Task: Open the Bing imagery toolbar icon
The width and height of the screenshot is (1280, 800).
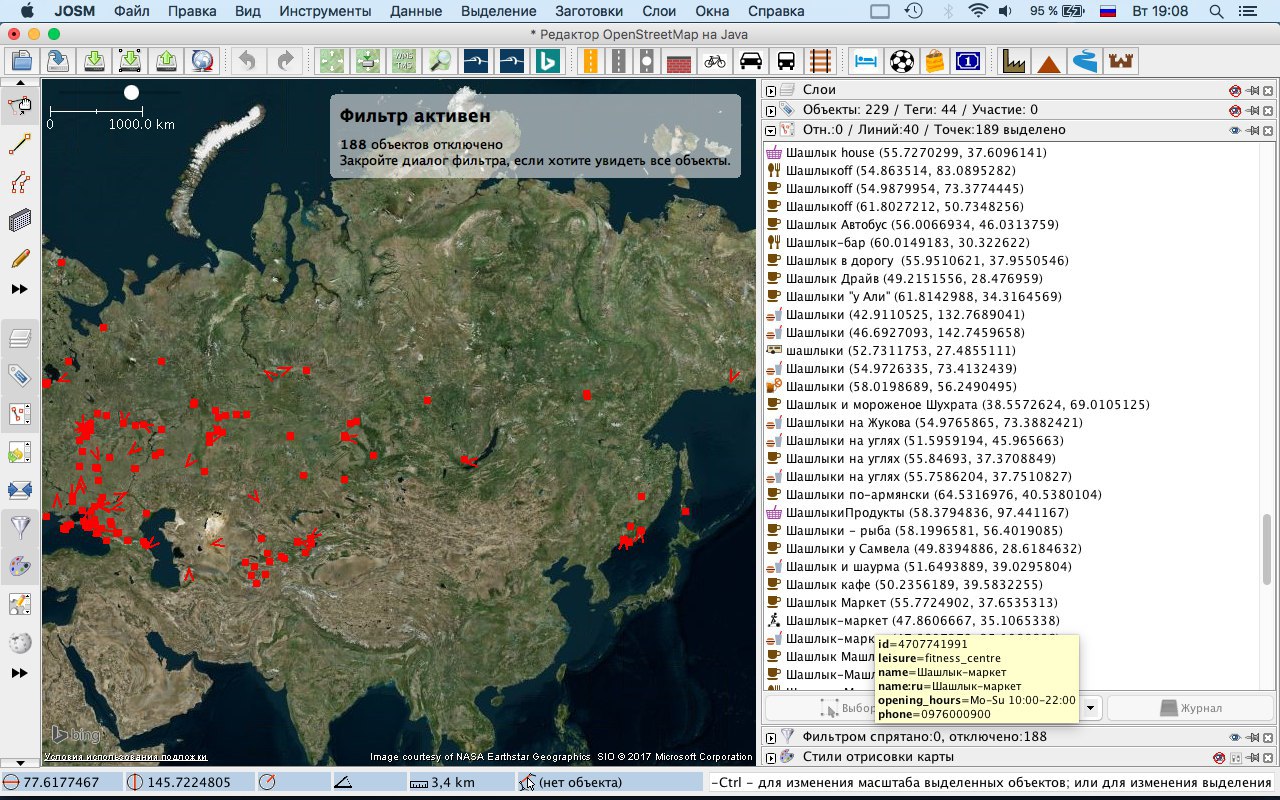Action: click(548, 61)
